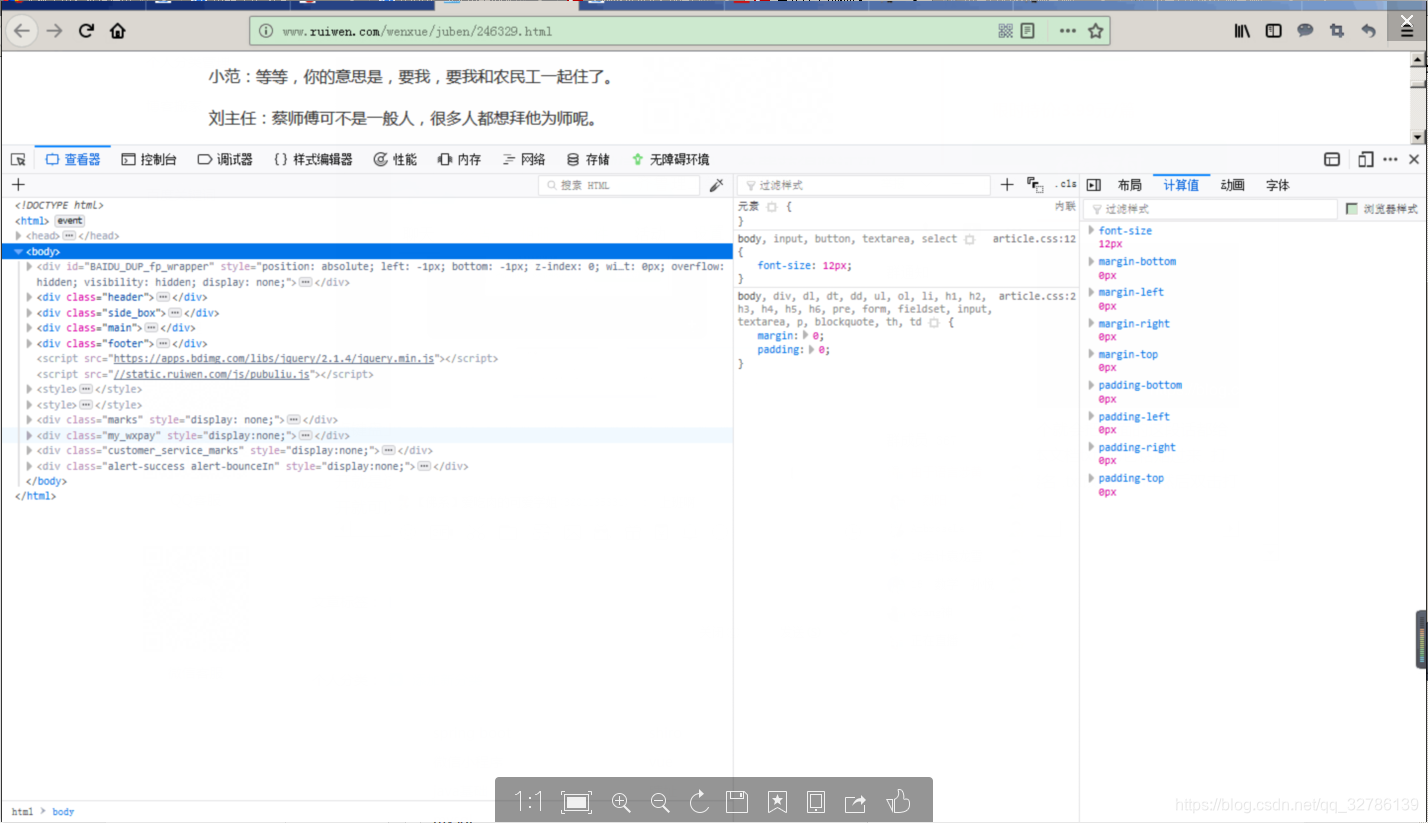Click the rules 过滤样式 filter field
Screen dimensions: 1428x823
coord(863,185)
